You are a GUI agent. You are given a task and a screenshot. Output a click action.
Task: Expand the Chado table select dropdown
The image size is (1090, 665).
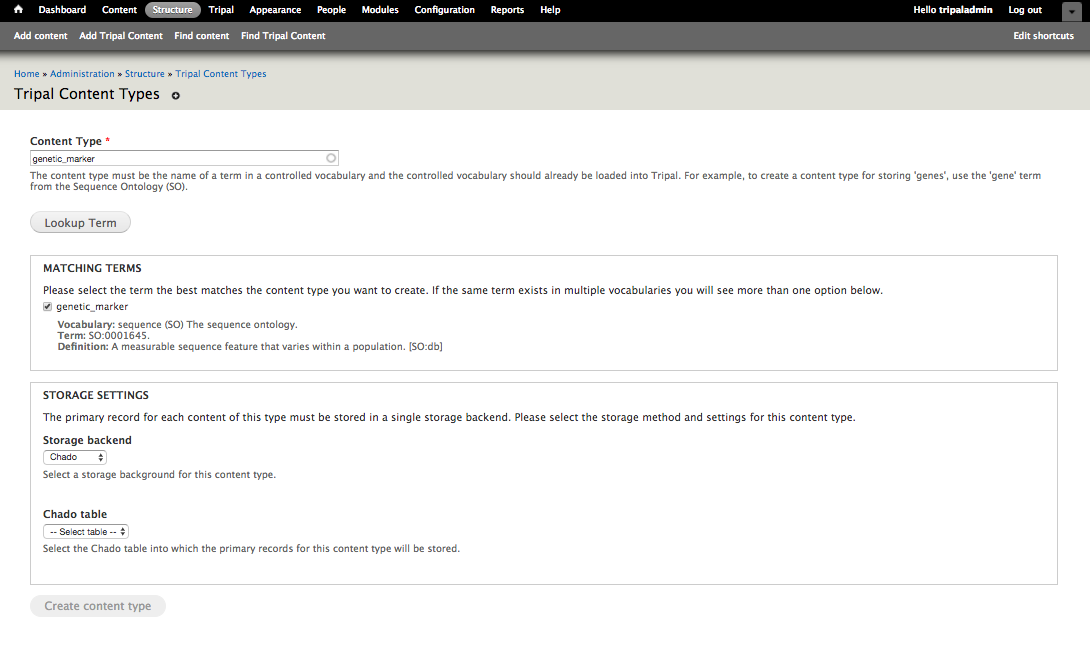click(x=86, y=532)
